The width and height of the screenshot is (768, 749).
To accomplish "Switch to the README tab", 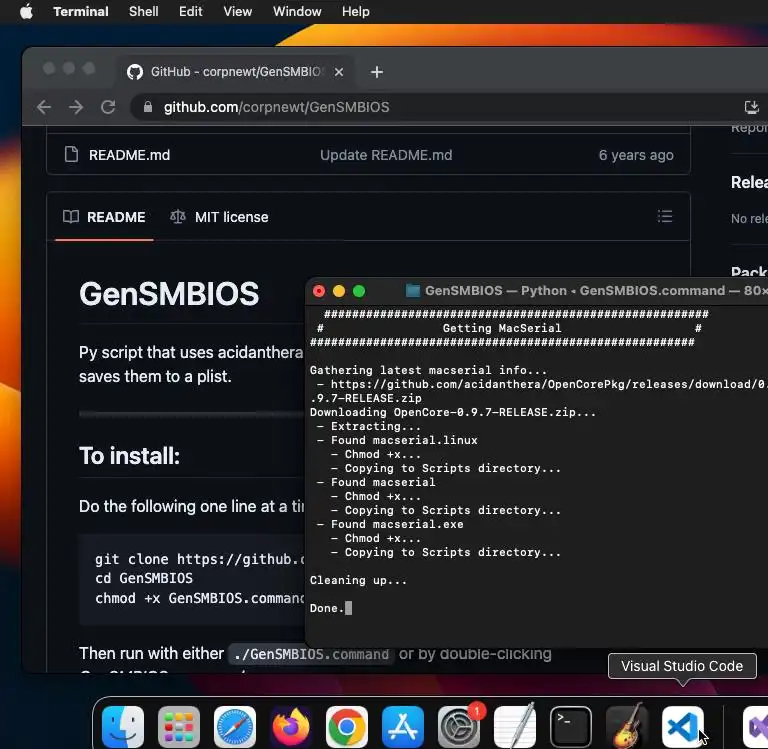I will pos(104,217).
